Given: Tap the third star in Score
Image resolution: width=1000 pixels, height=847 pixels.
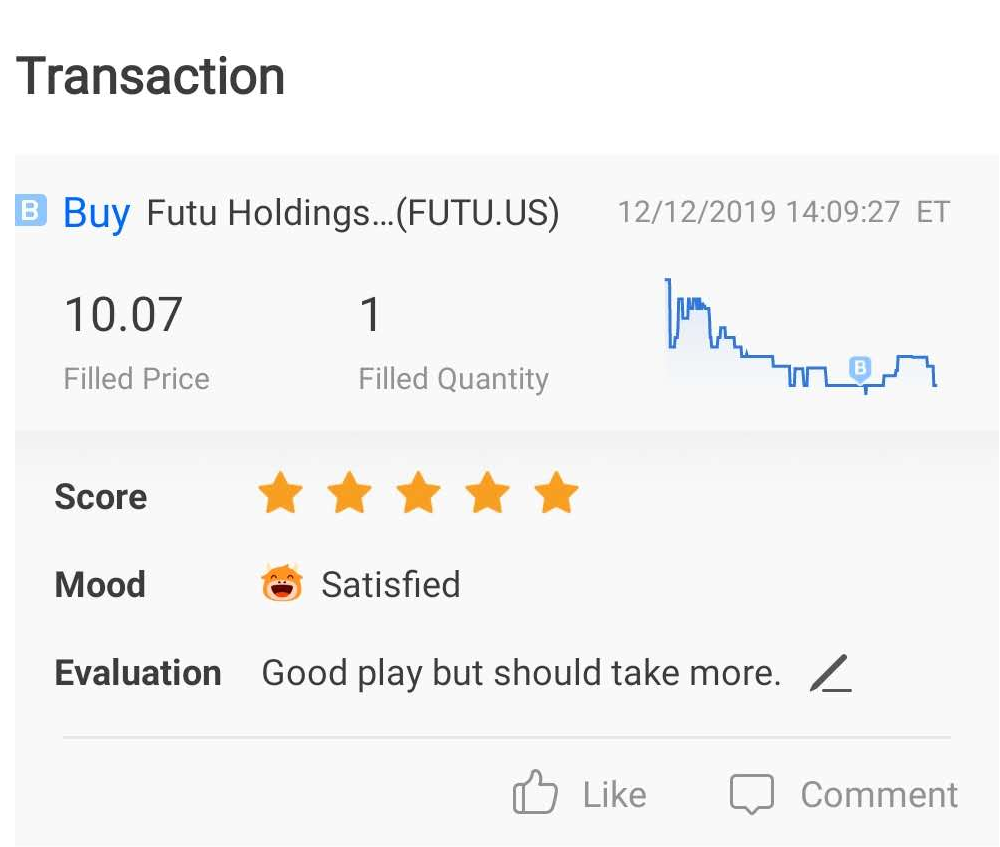Looking at the screenshot, I should (x=418, y=494).
